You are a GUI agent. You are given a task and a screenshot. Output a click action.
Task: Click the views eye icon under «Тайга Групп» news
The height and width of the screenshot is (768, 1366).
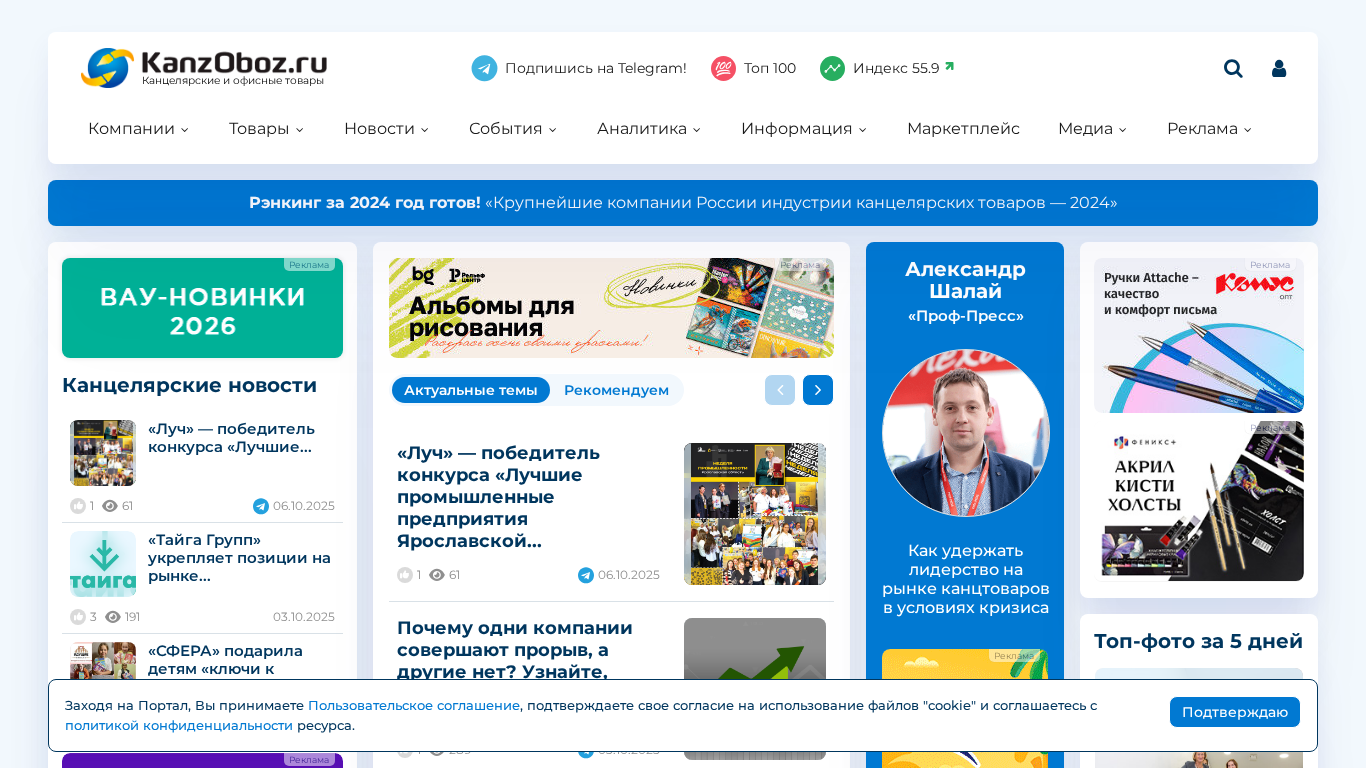point(113,617)
